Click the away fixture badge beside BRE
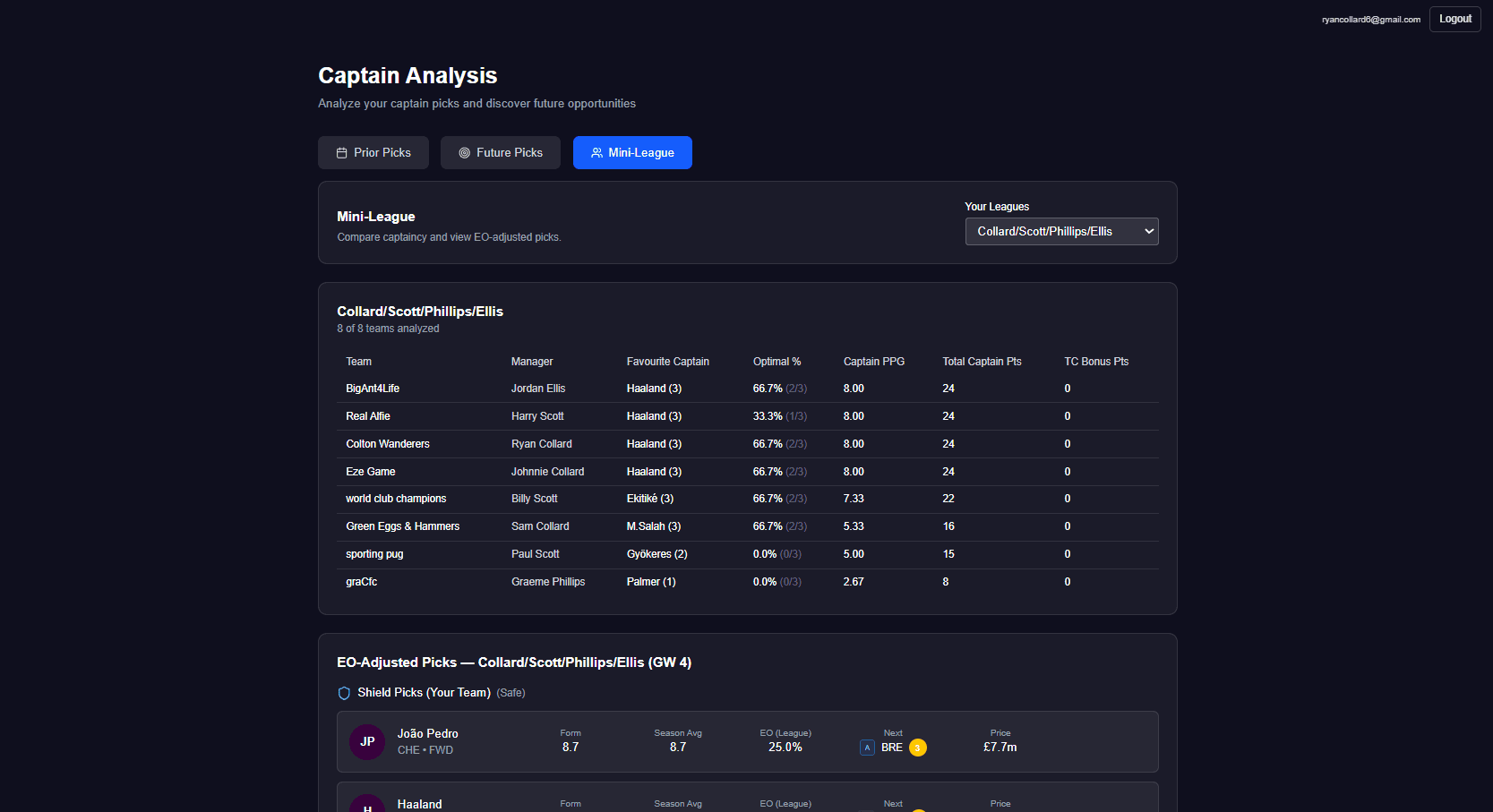Viewport: 1493px width, 812px height. click(x=867, y=748)
